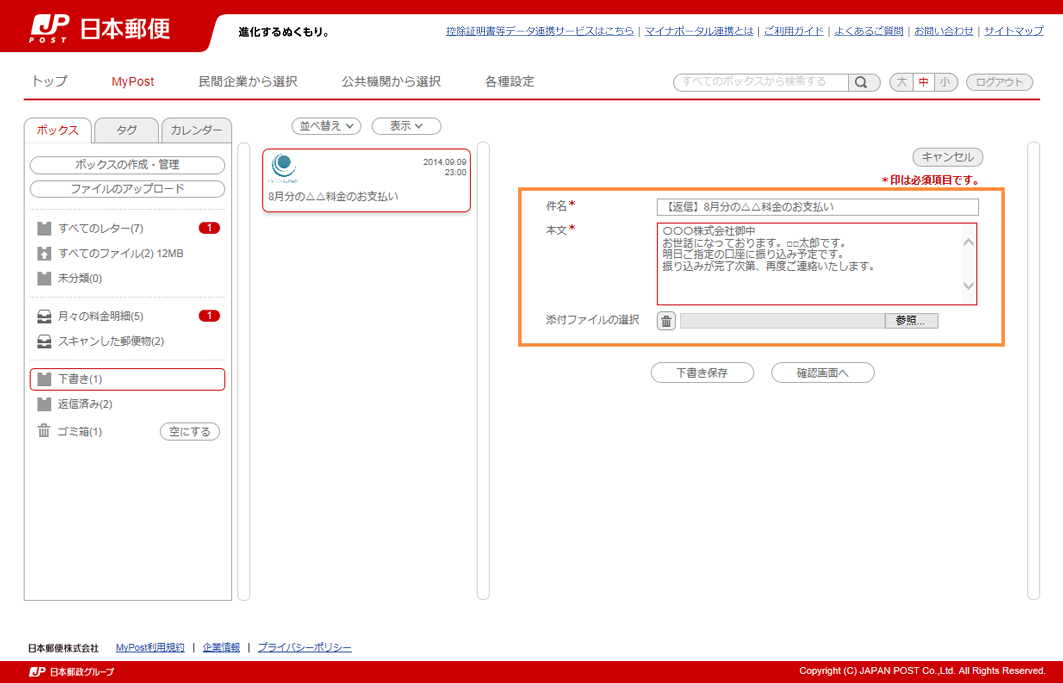The image size is (1063, 683).
Task: Go to トップ in the navigation
Action: pos(49,81)
